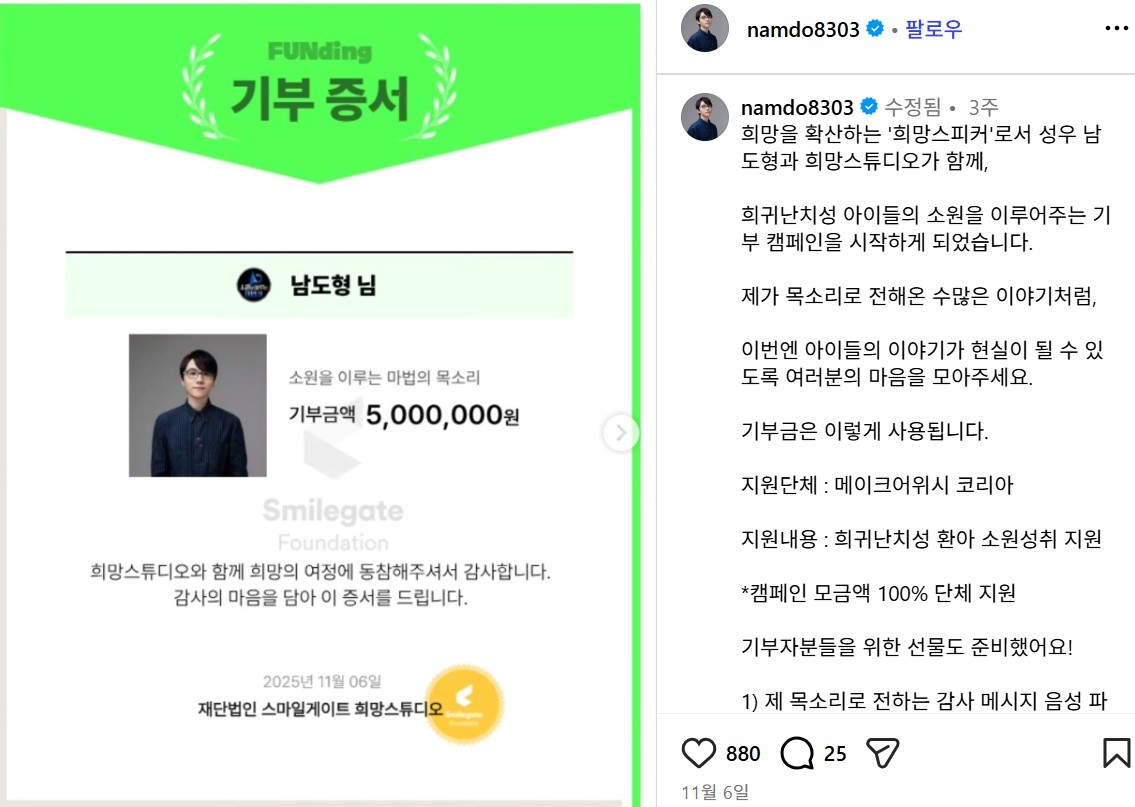Click the 11월 6일 date link

coord(714,793)
